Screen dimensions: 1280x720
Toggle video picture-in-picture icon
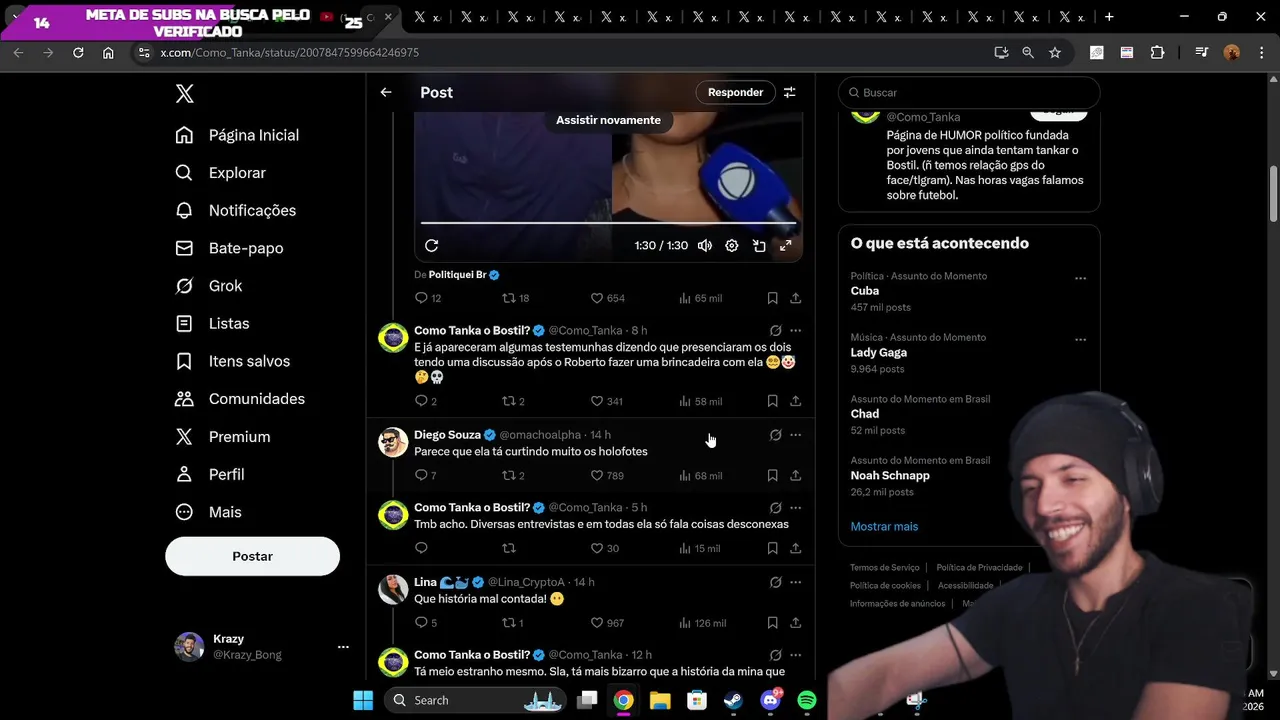click(x=759, y=245)
